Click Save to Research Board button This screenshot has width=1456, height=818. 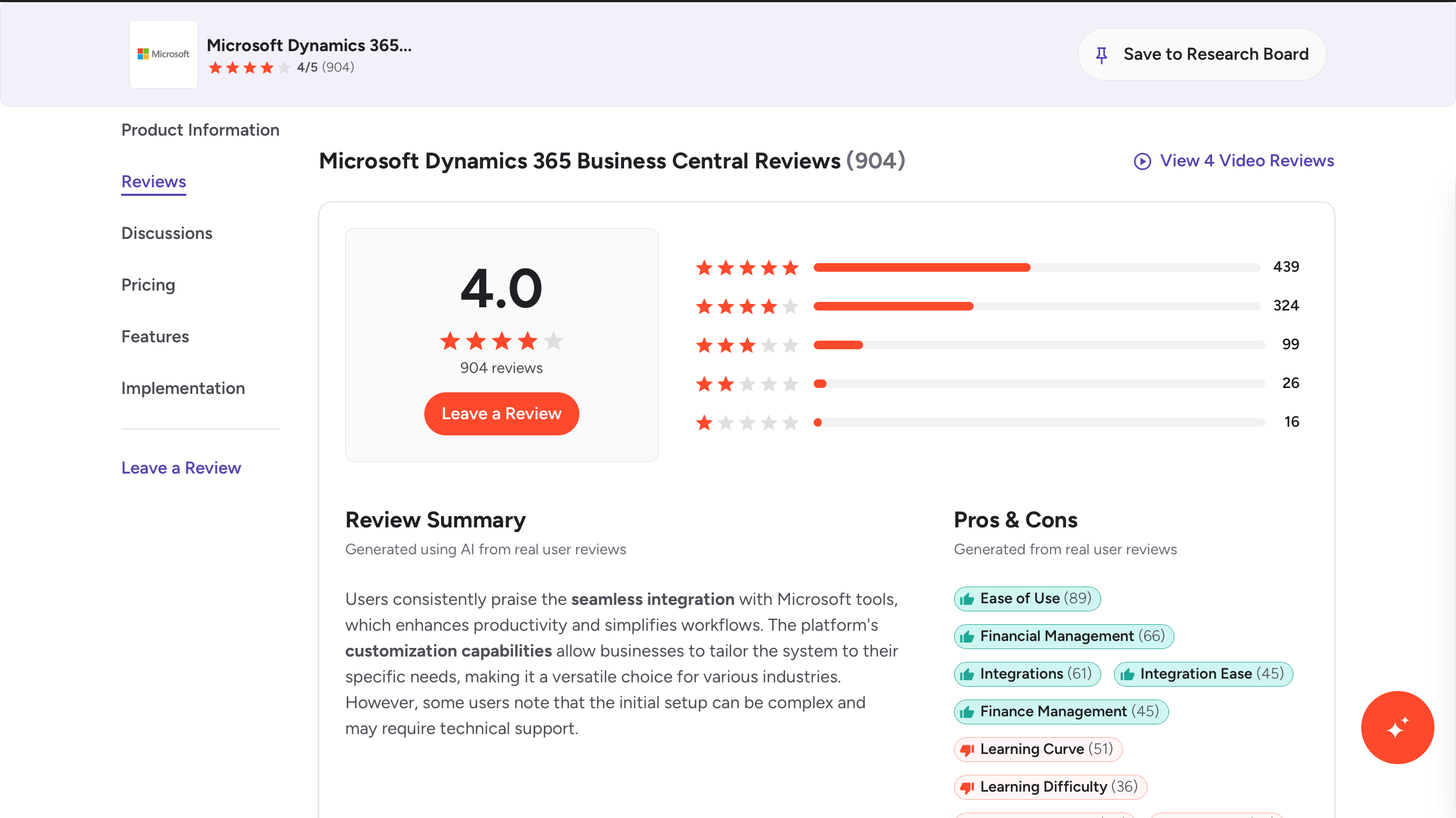tap(1202, 54)
